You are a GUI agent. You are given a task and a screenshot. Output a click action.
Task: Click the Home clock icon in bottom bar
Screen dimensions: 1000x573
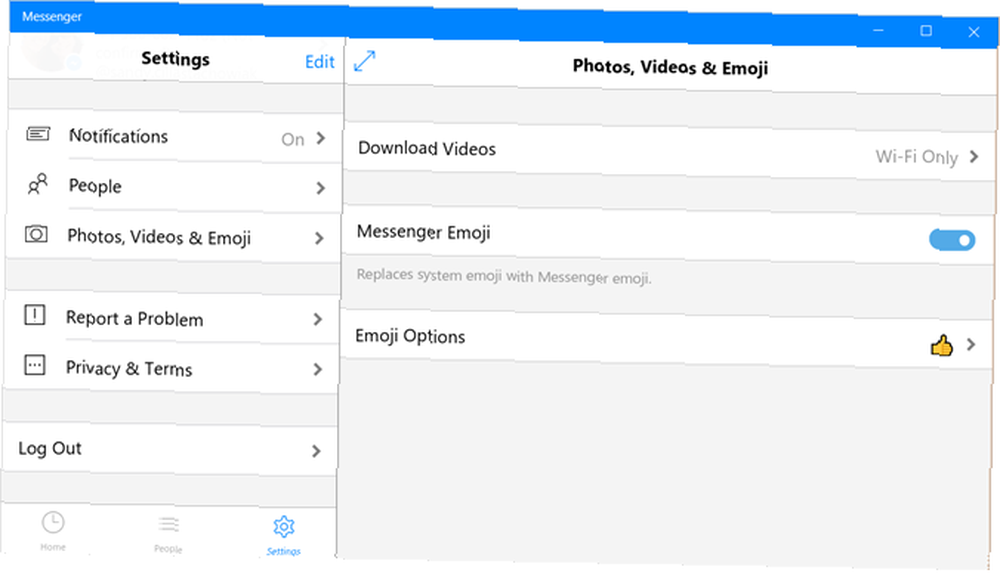(x=53, y=523)
